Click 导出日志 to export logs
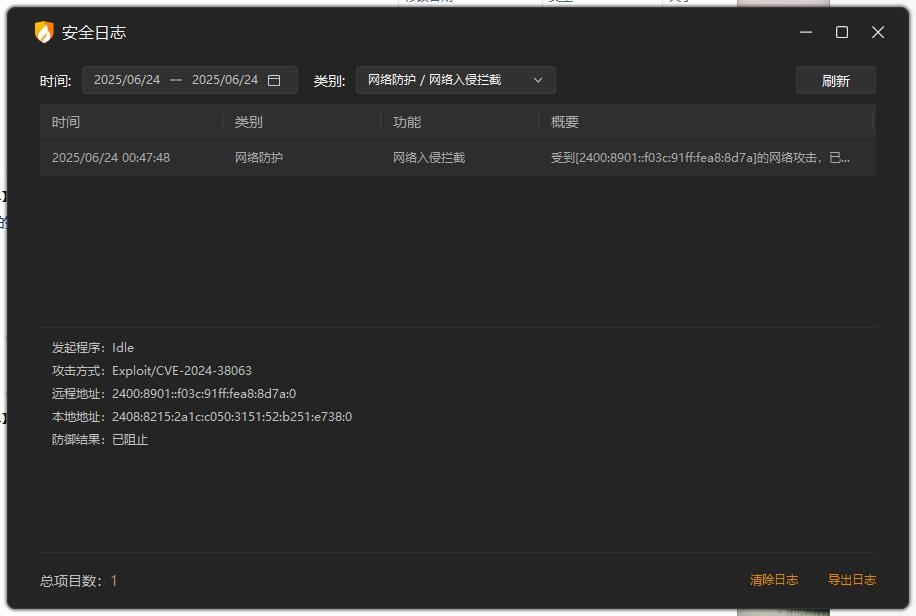916x616 pixels. tap(851, 580)
